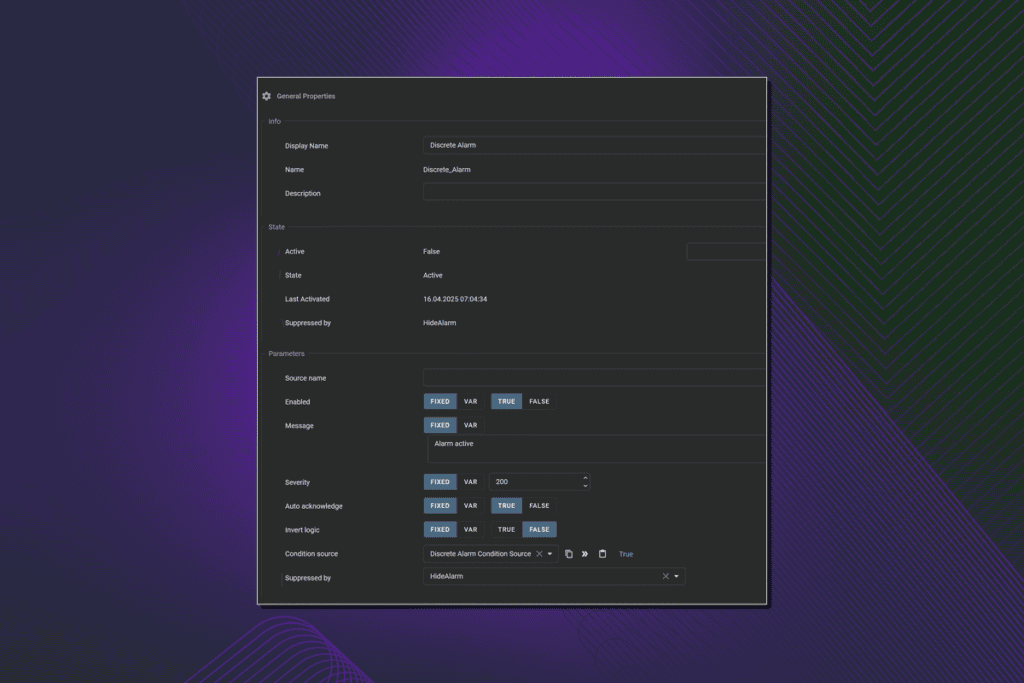Click the General Properties gear icon
1024x683 pixels.
click(x=266, y=96)
